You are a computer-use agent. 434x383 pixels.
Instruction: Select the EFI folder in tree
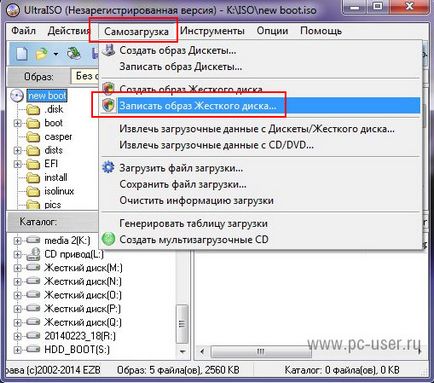[51, 164]
